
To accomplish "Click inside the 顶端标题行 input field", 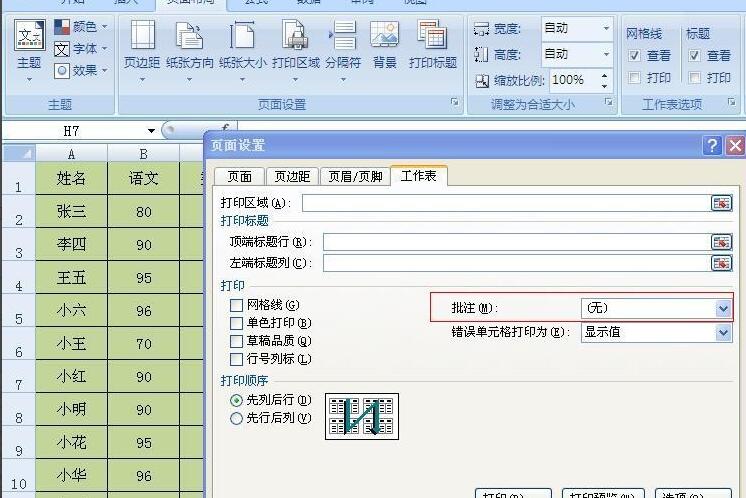I will [515, 242].
